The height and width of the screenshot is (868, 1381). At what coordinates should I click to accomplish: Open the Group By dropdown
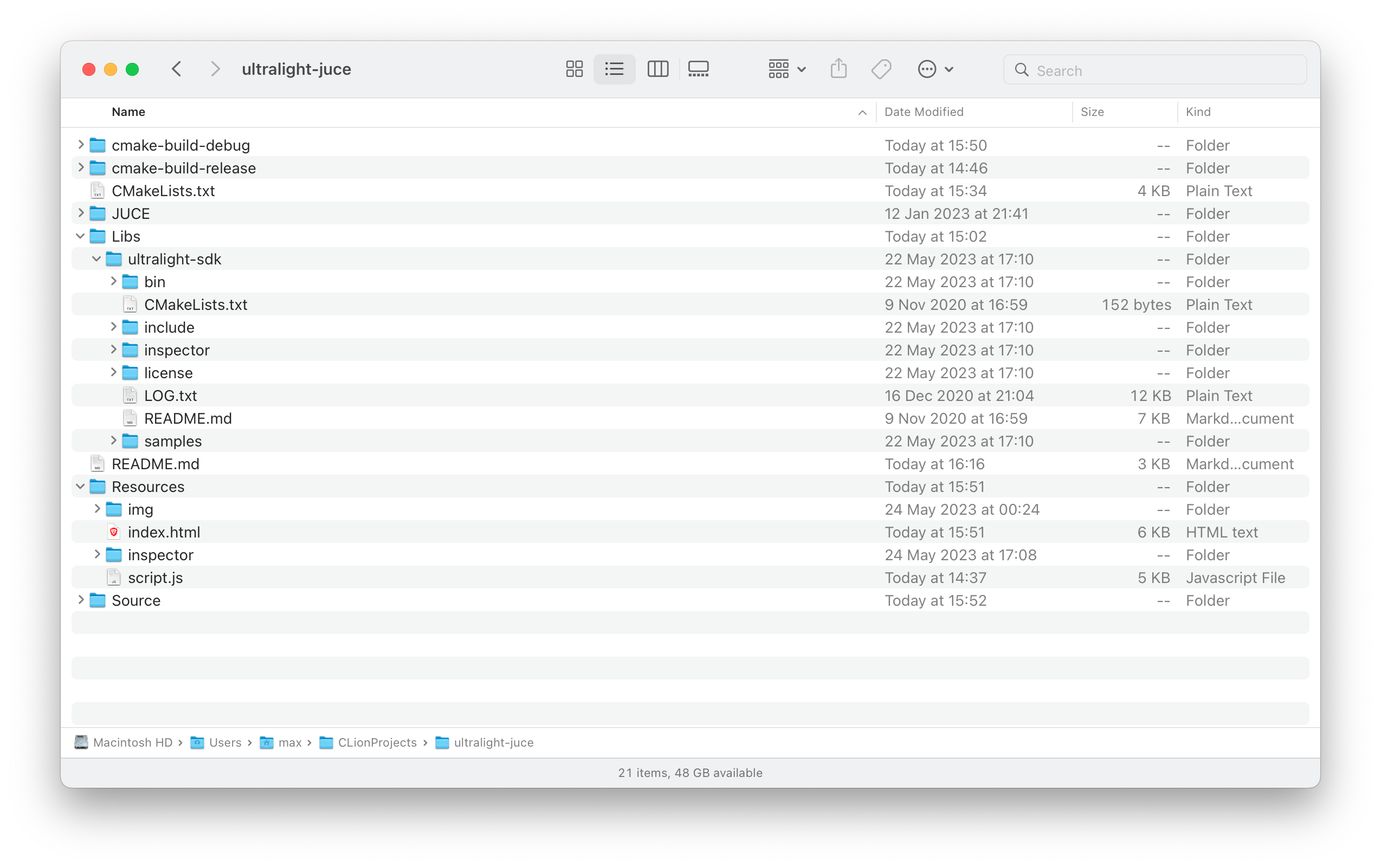[787, 69]
